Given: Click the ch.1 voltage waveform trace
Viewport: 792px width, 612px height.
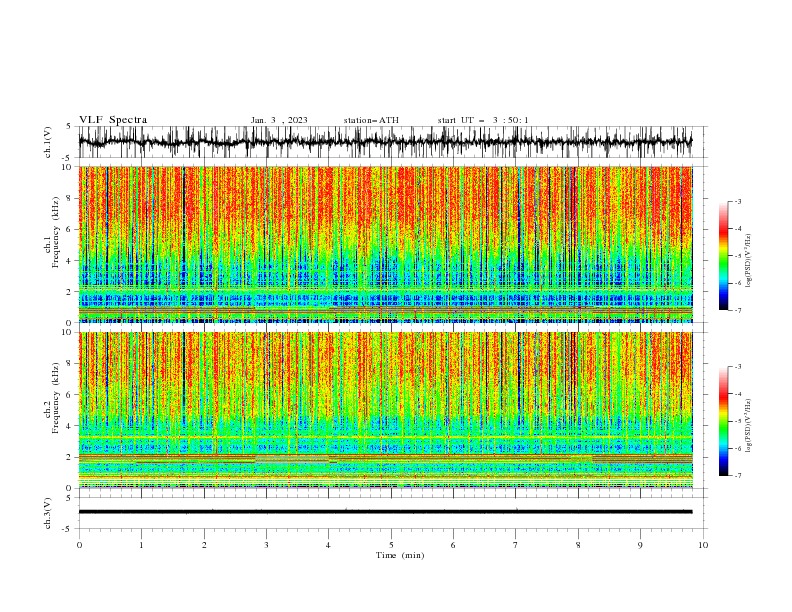Looking at the screenshot, I should (x=385, y=142).
